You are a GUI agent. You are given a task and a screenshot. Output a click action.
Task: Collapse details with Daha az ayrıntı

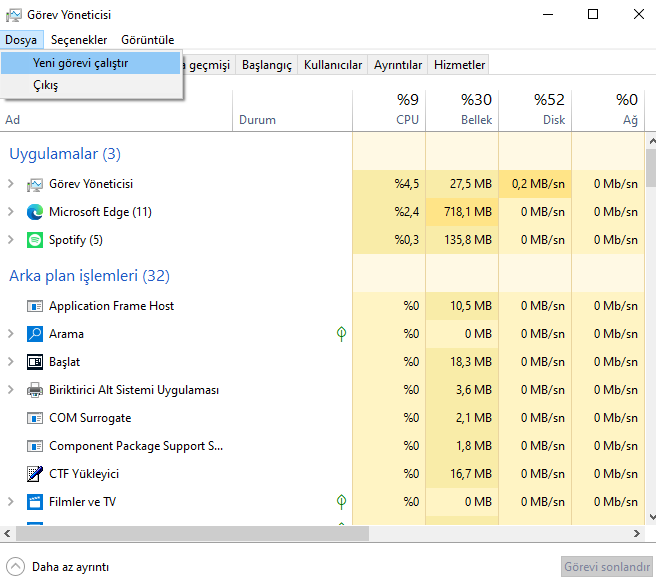click(58, 566)
